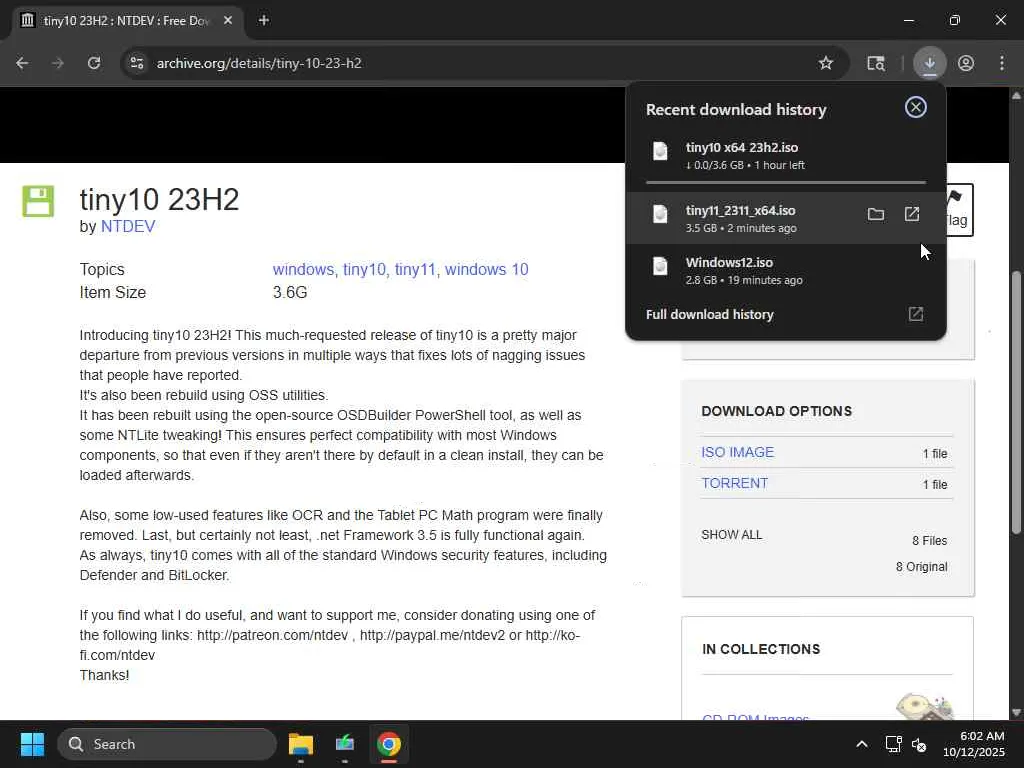The width and height of the screenshot is (1024, 768).
Task: Close the tiny10 23H2 tab
Action: pos(228,20)
